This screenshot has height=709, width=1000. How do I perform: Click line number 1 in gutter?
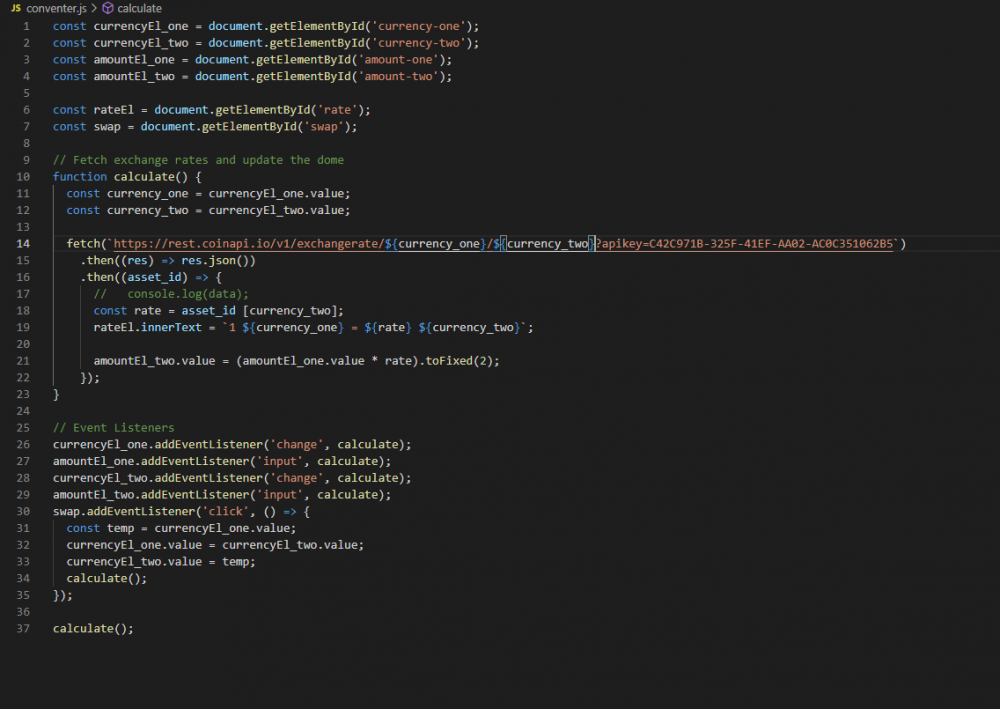click(x=26, y=26)
